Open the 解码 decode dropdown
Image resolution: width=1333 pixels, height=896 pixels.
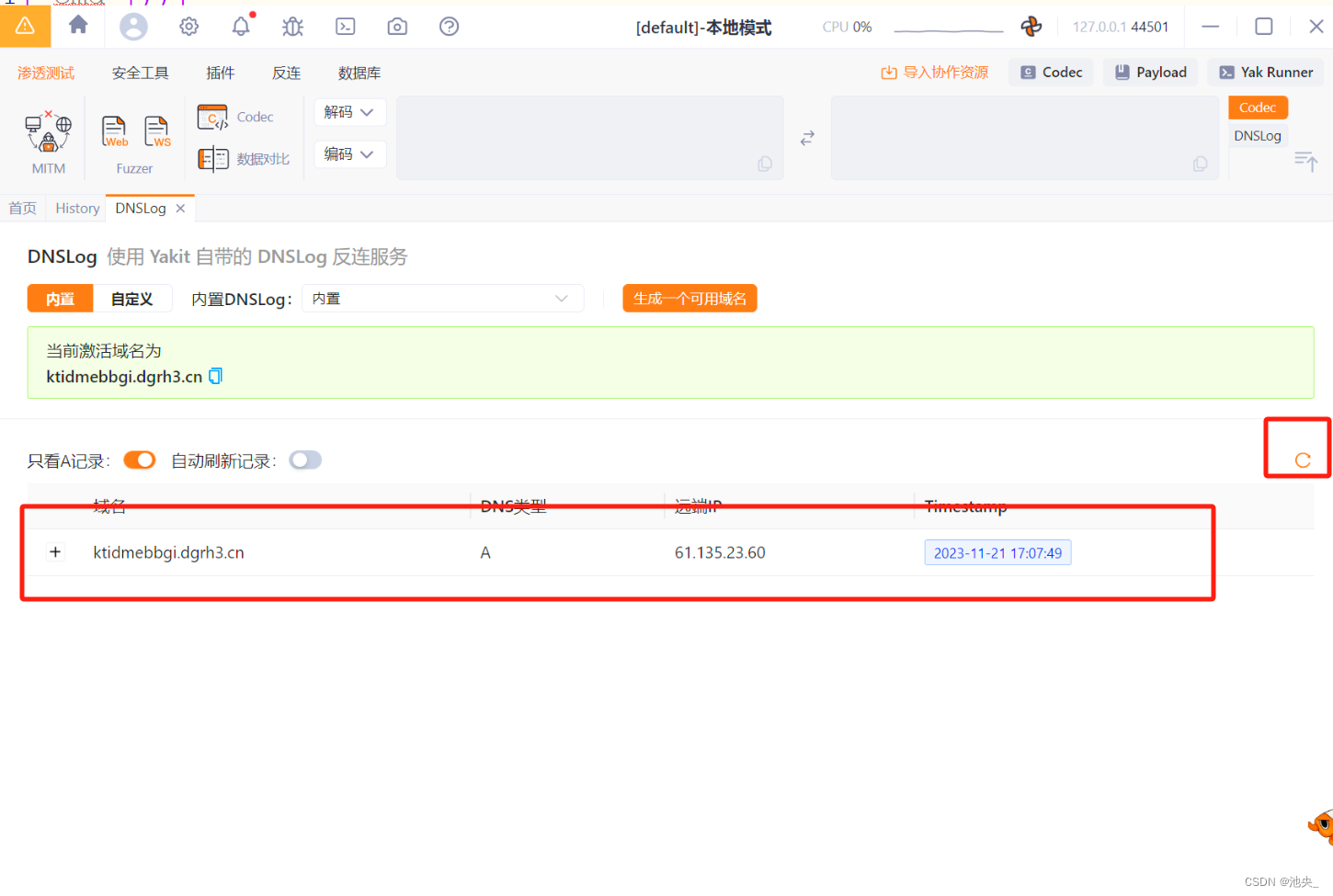point(349,112)
